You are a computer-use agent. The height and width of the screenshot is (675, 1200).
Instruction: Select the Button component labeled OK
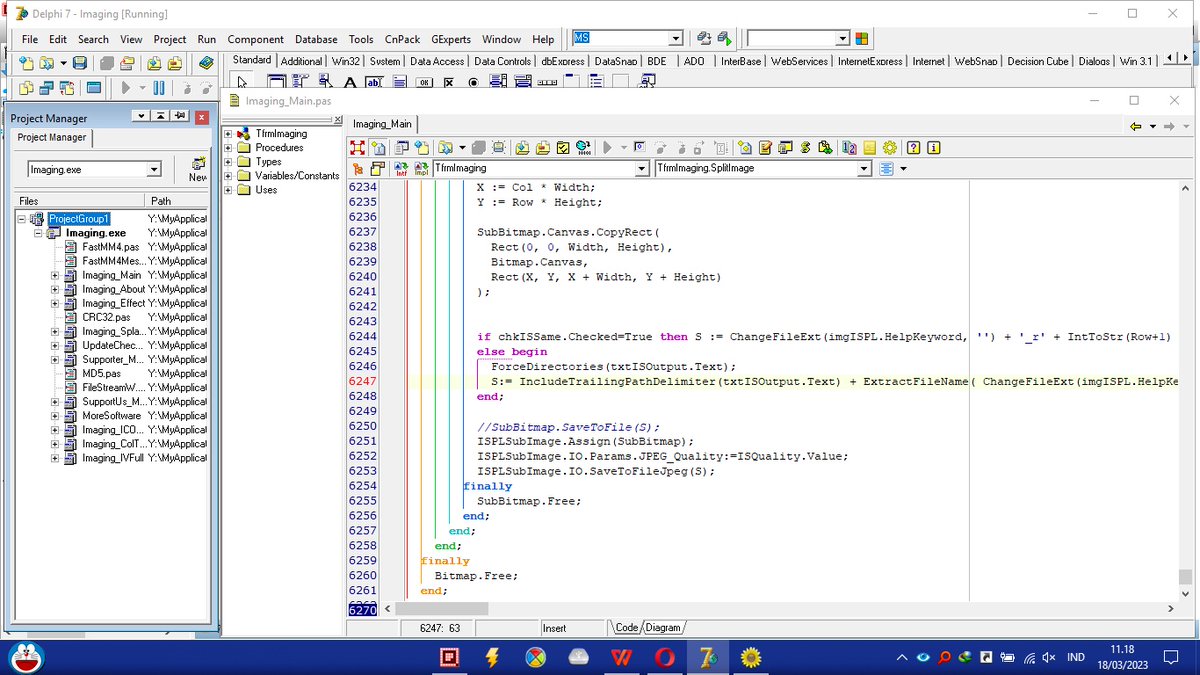[424, 83]
